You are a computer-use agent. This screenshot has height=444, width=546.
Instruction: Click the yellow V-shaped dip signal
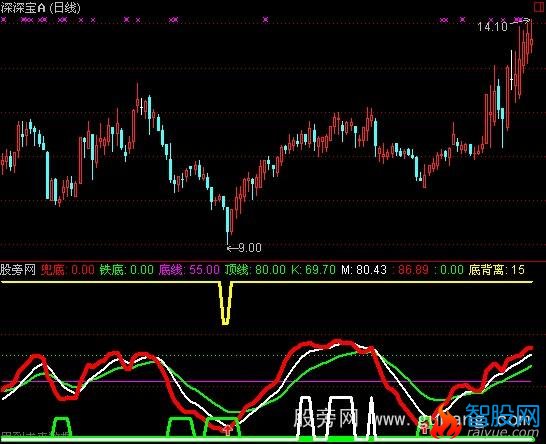(x=226, y=303)
